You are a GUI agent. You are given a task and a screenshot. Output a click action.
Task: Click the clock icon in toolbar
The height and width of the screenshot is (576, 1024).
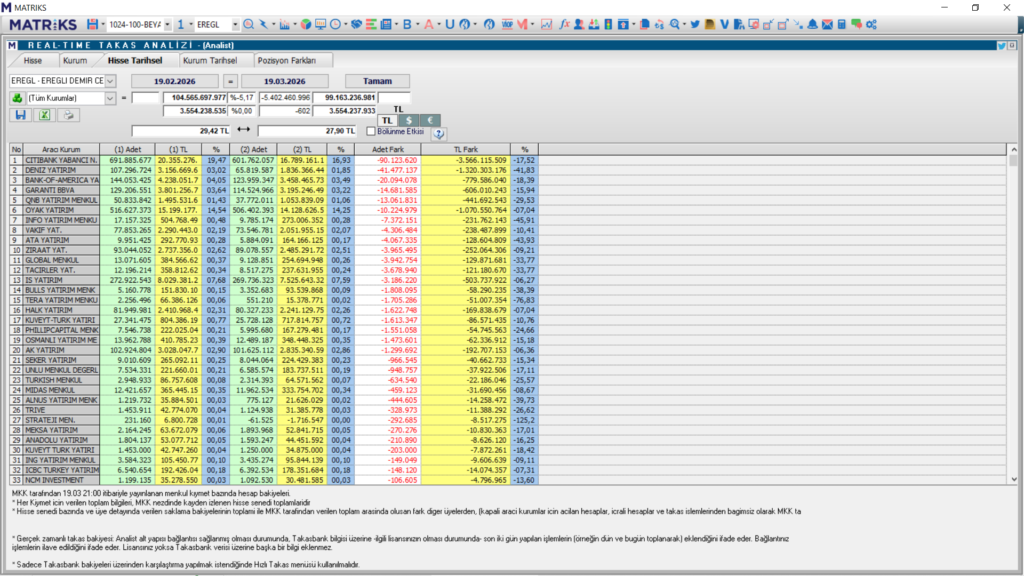pyautogui.click(x=335, y=24)
